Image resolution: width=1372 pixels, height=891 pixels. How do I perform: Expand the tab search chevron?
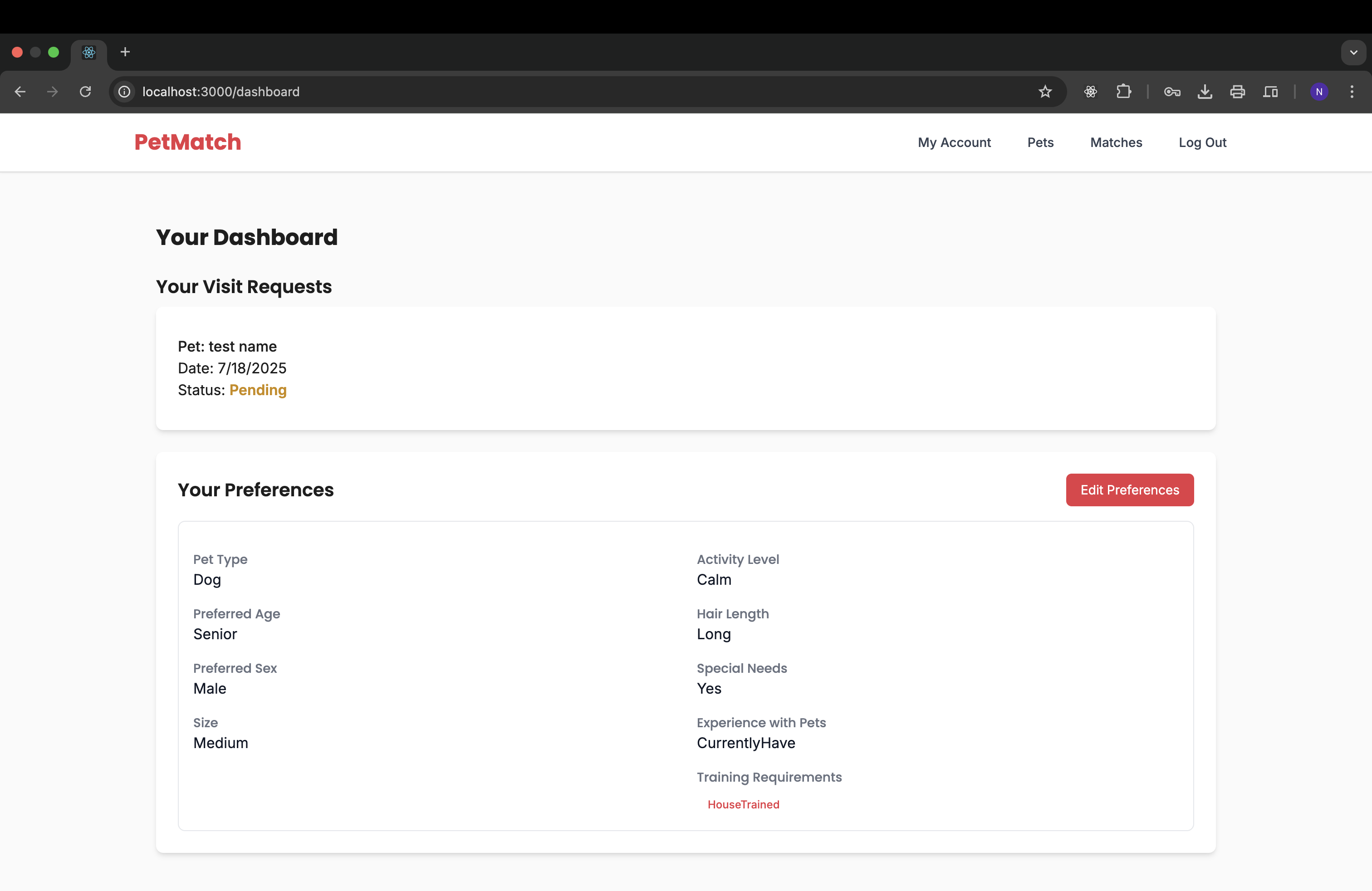pyautogui.click(x=1353, y=53)
